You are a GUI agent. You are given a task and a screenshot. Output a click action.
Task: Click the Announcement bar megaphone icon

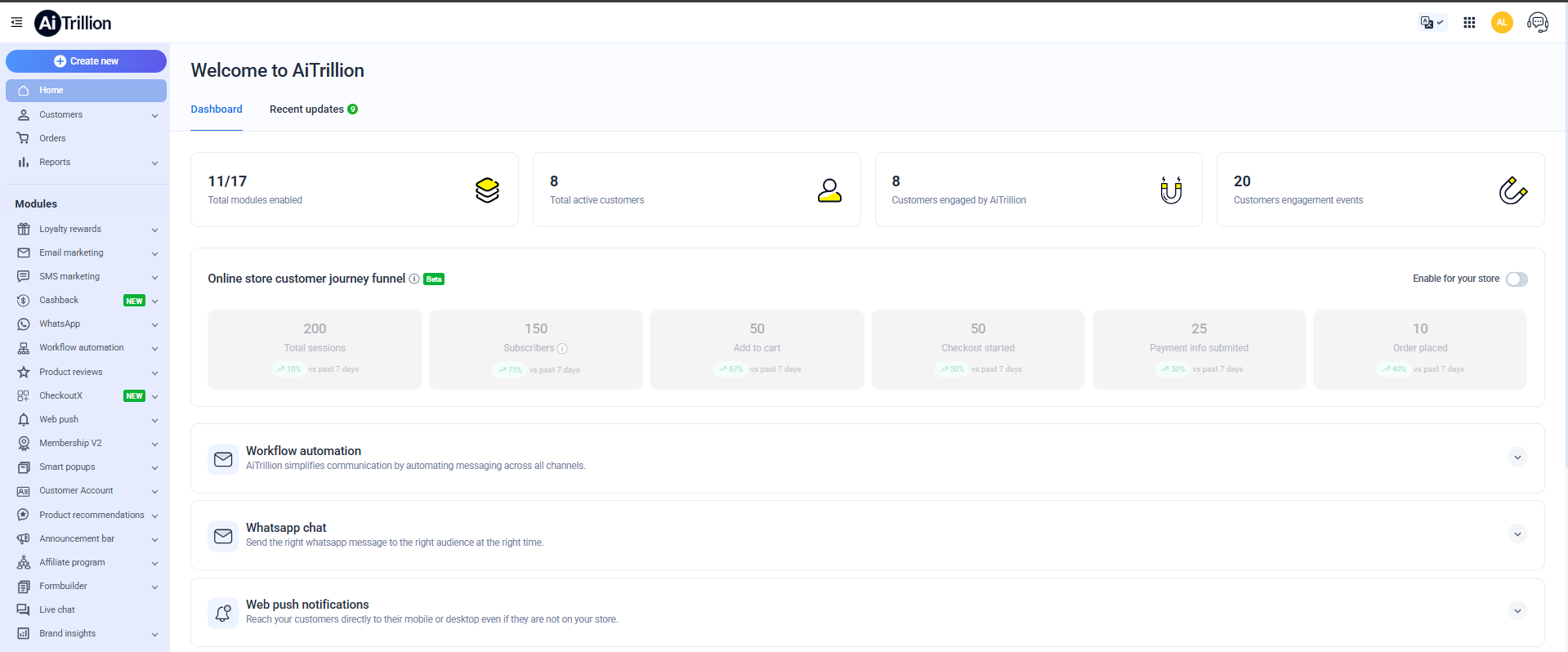(24, 539)
